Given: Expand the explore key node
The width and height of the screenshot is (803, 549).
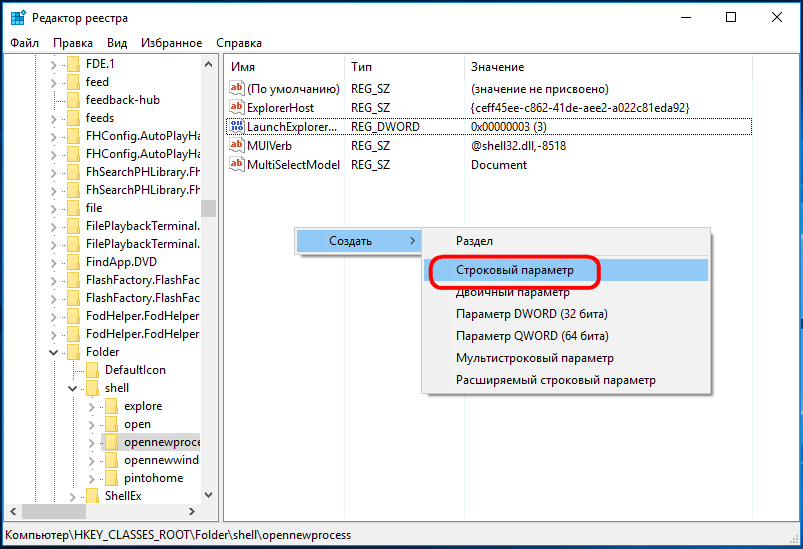Looking at the screenshot, I should [x=92, y=407].
